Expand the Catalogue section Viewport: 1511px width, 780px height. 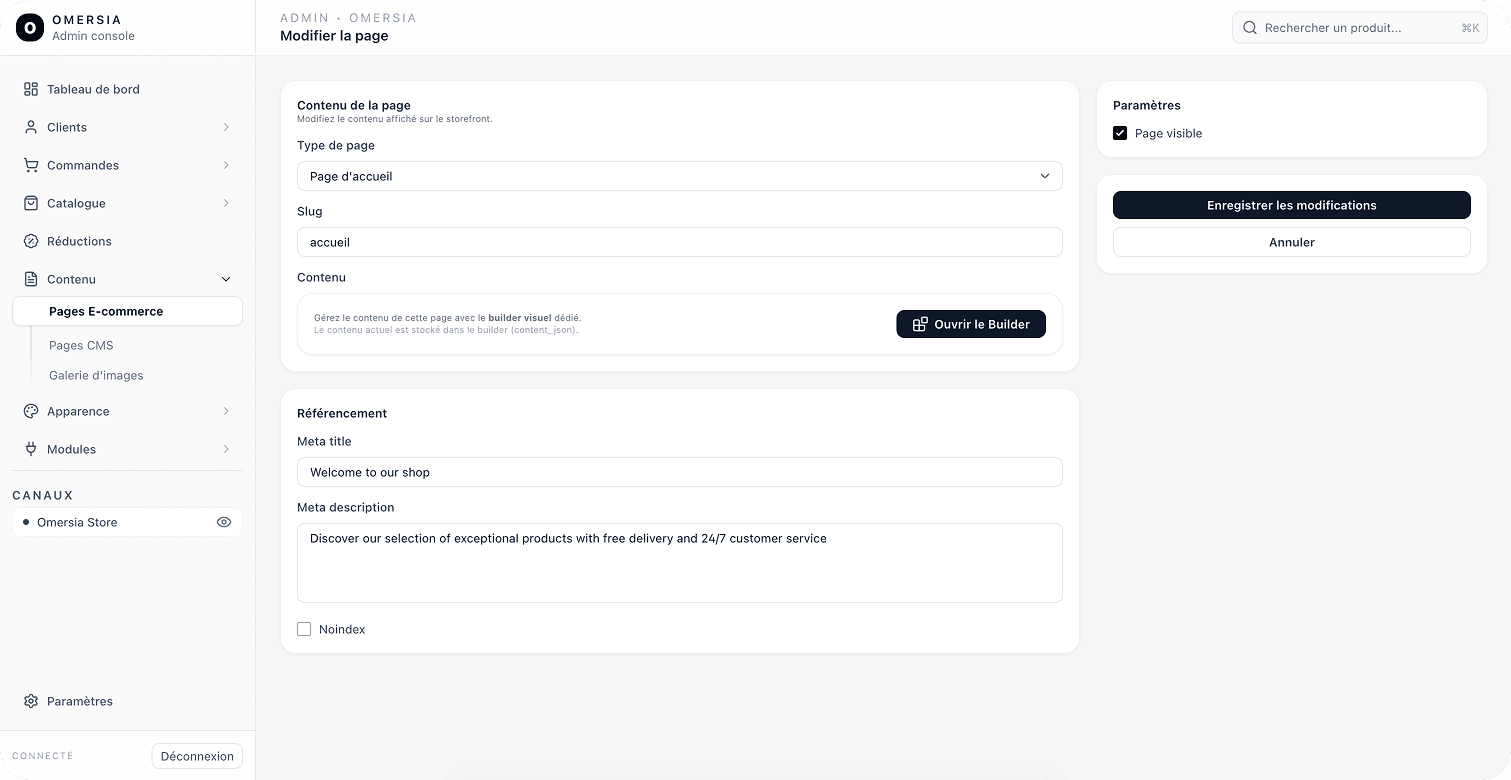tap(225, 203)
